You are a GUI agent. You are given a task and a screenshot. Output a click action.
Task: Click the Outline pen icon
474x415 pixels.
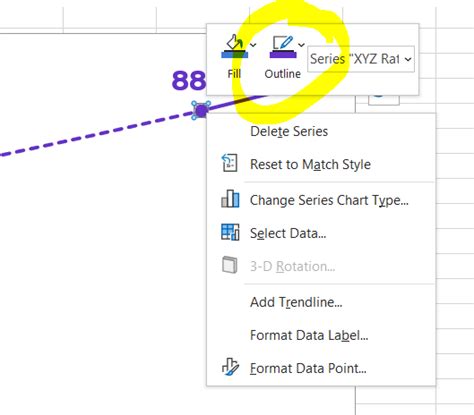point(283,47)
